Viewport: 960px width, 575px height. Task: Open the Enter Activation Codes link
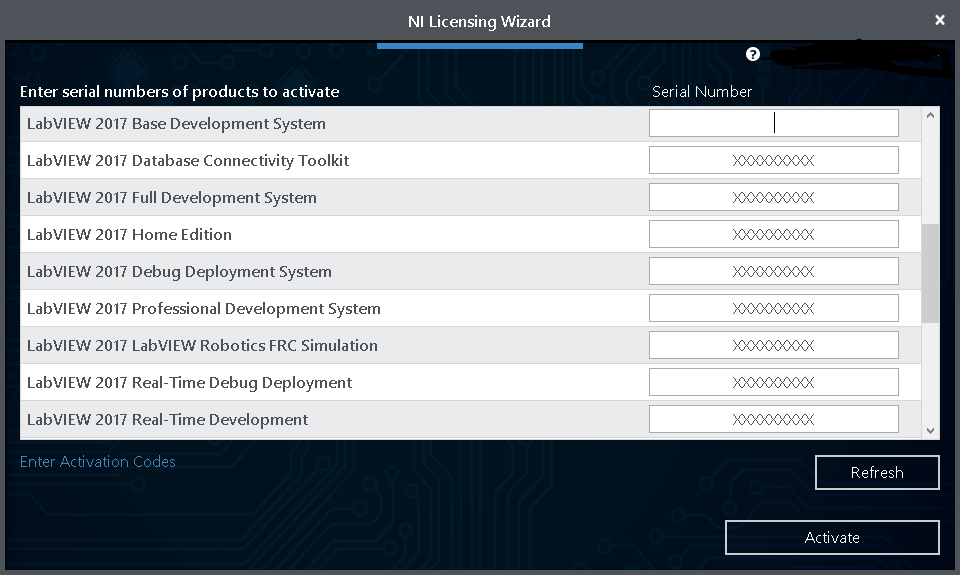click(98, 462)
